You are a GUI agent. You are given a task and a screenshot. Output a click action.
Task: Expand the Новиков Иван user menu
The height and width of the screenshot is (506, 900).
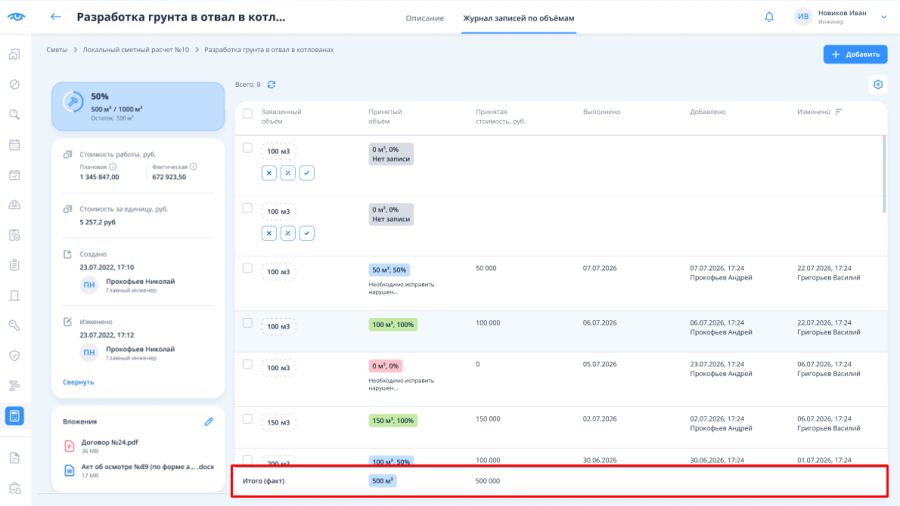(x=884, y=17)
